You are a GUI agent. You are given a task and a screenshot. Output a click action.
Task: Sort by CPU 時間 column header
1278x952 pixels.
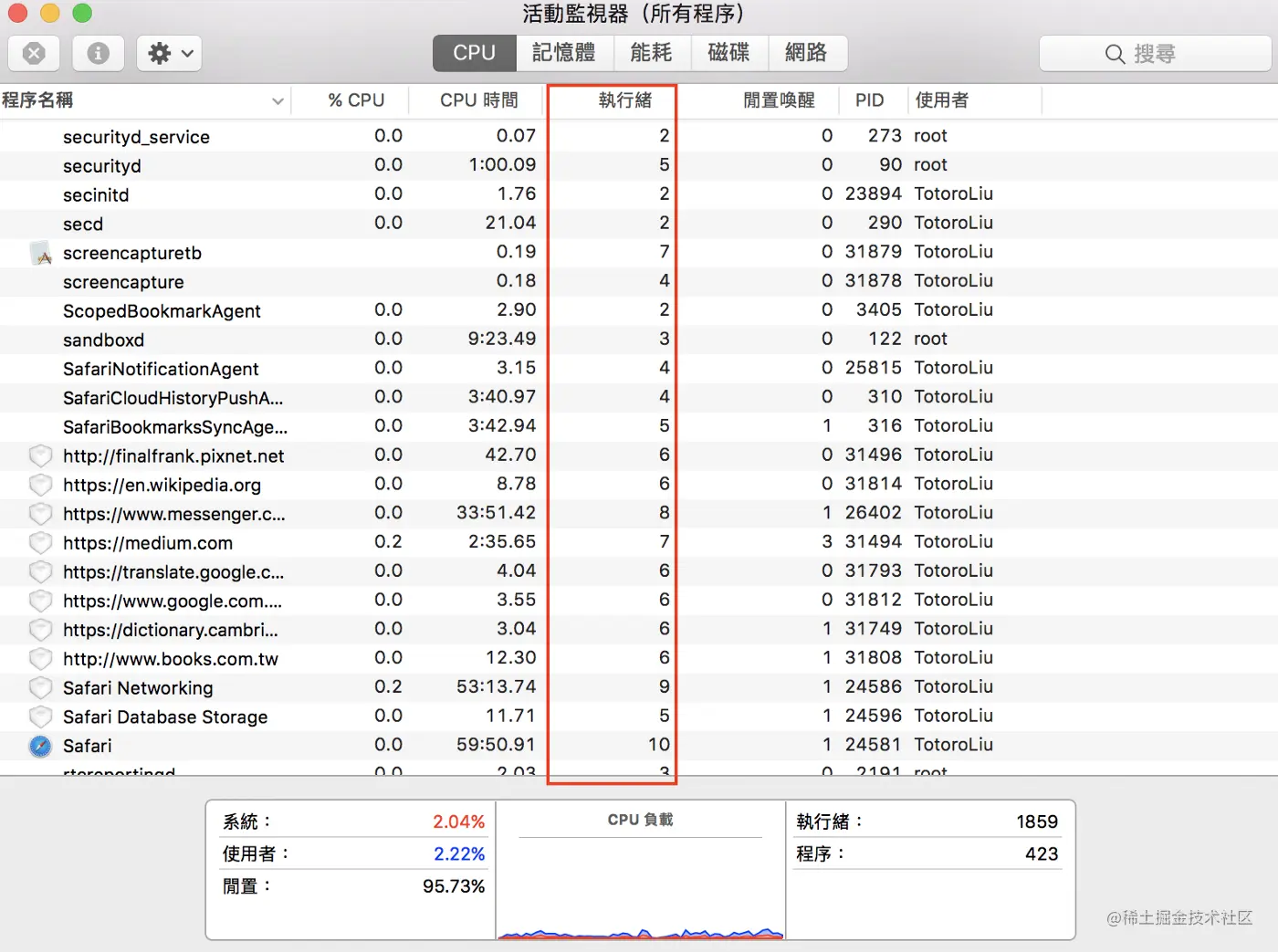pyautogui.click(x=478, y=100)
